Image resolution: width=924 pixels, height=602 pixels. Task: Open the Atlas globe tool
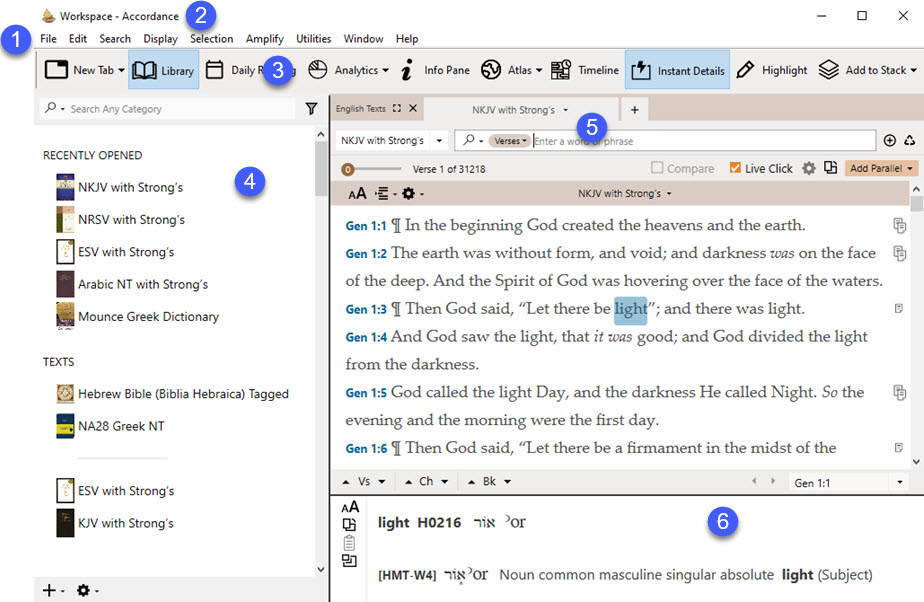coord(491,70)
